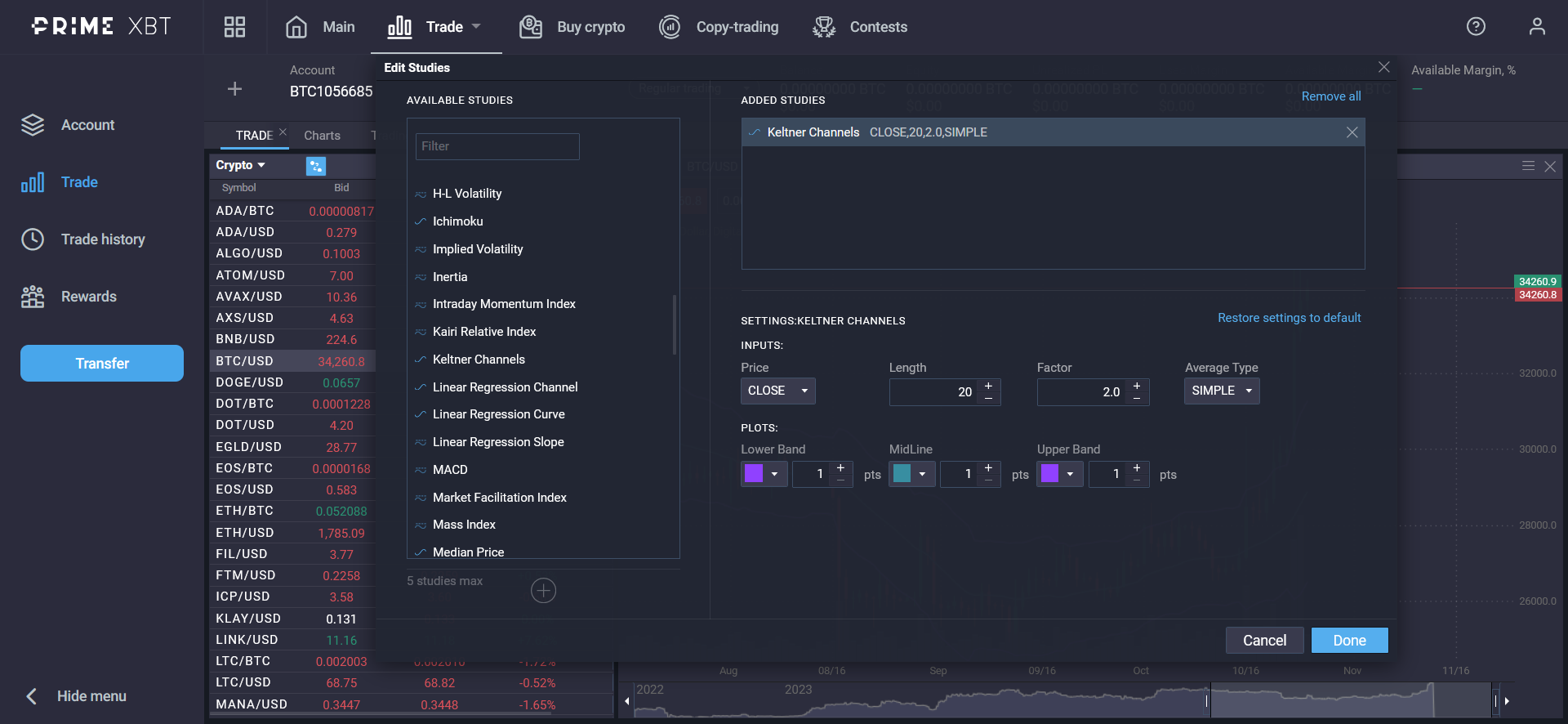Select the ETH/USD symbol row
The height and width of the screenshot is (724, 1568).
[293, 533]
